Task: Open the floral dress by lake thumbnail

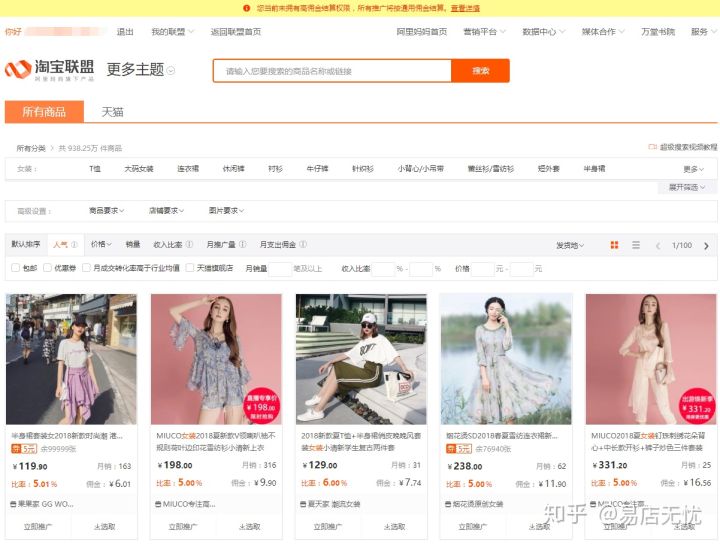Action: (506, 359)
